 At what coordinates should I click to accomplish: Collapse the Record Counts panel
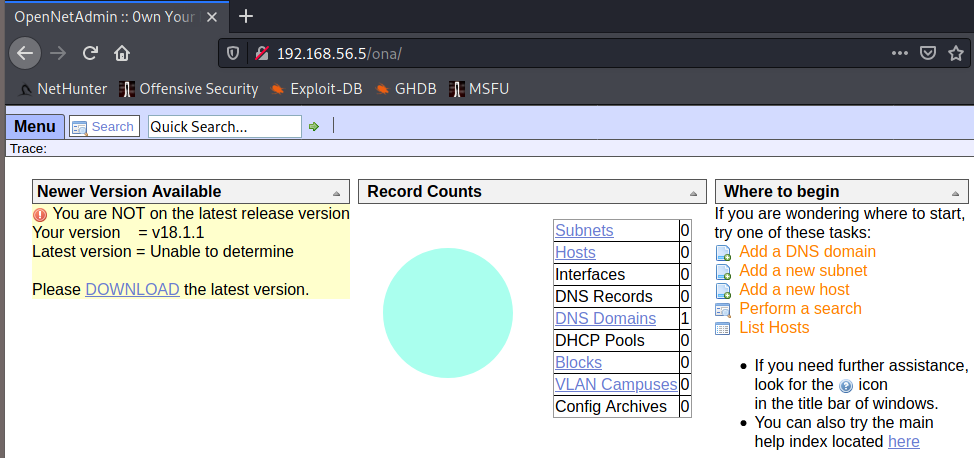(x=694, y=193)
